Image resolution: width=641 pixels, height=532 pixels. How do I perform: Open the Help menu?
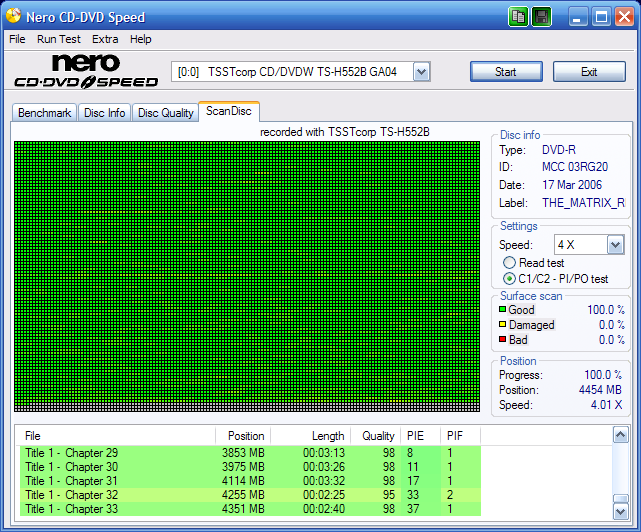coord(141,39)
